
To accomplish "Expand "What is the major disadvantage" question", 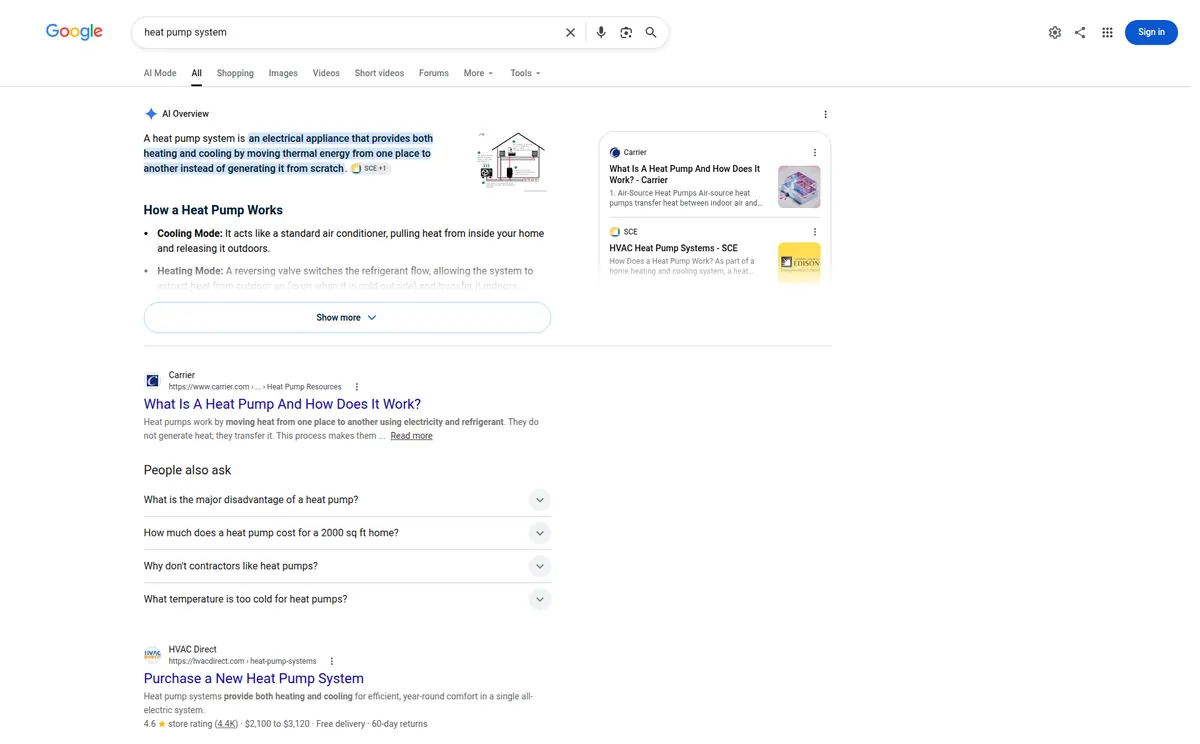I will click(347, 500).
